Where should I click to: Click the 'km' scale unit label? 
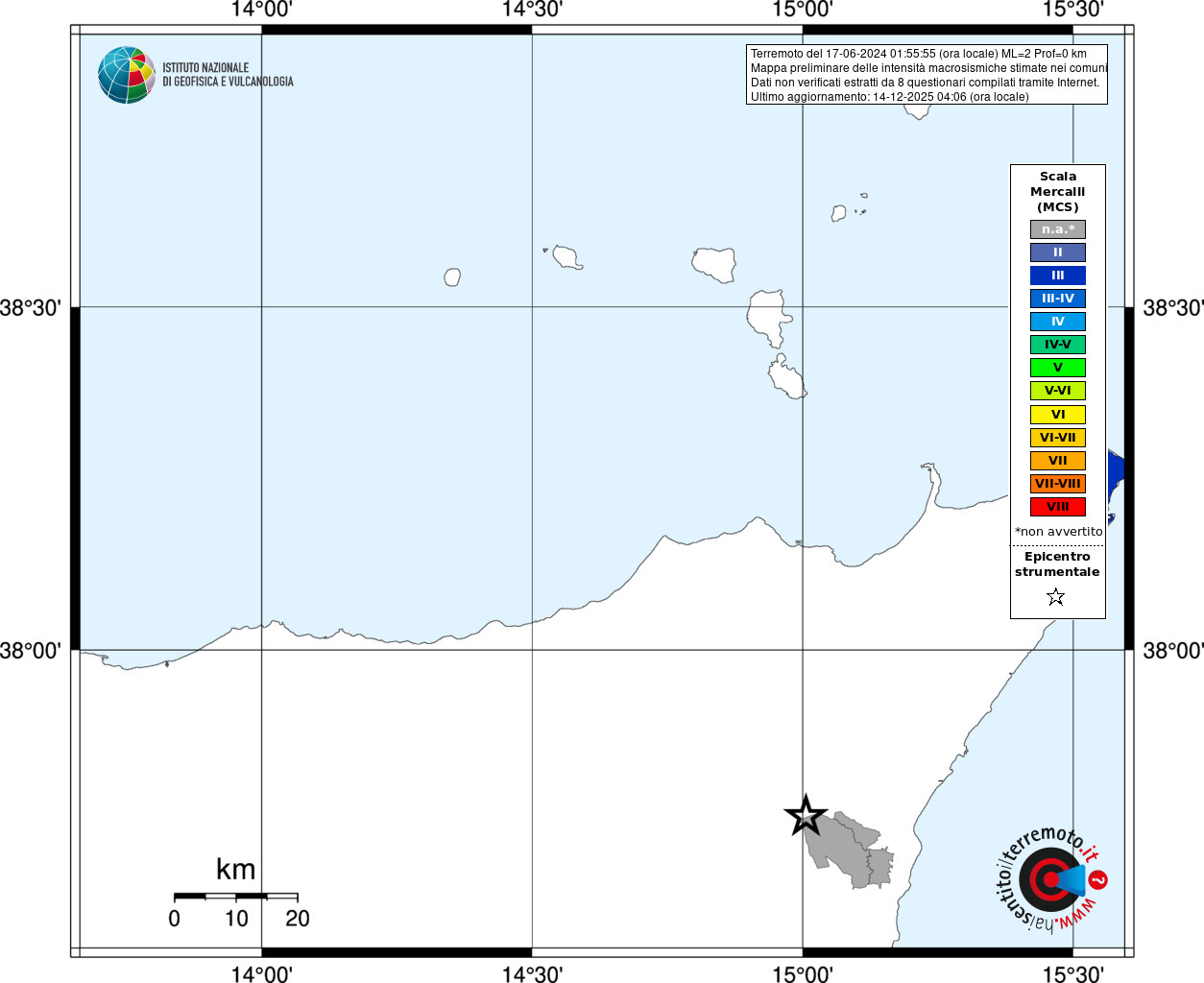coord(236,869)
